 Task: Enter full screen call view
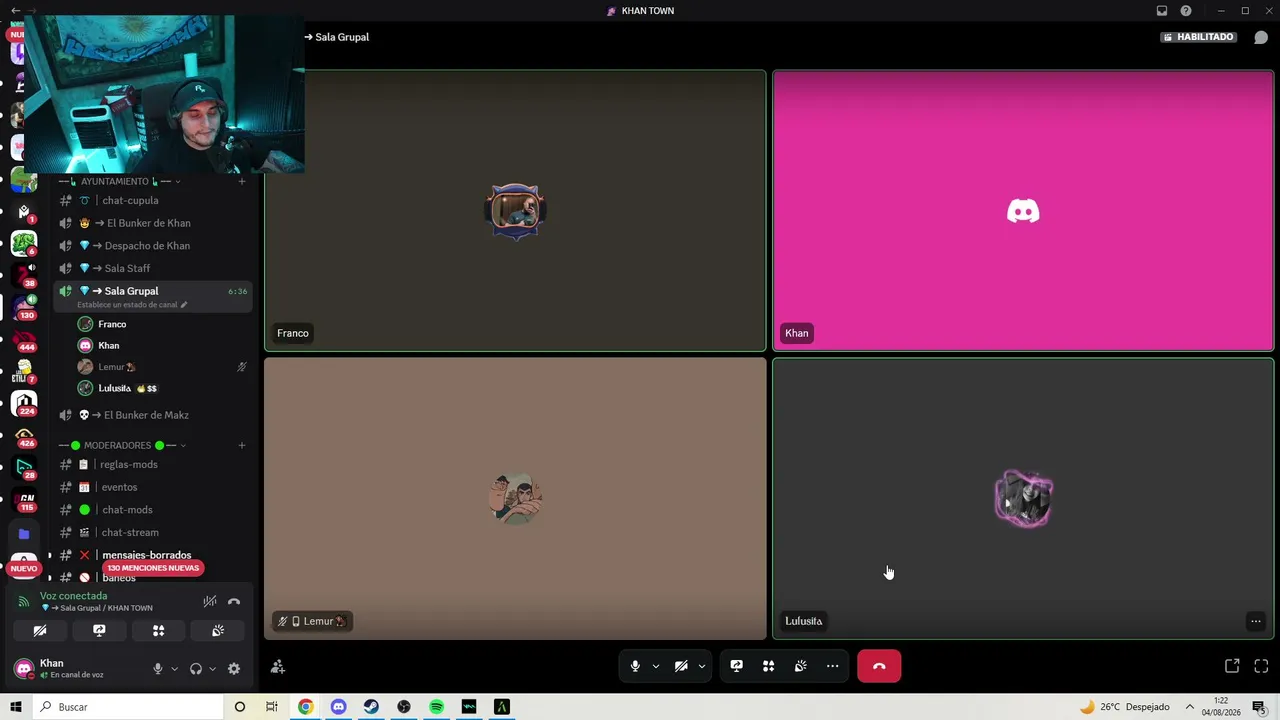click(1261, 666)
